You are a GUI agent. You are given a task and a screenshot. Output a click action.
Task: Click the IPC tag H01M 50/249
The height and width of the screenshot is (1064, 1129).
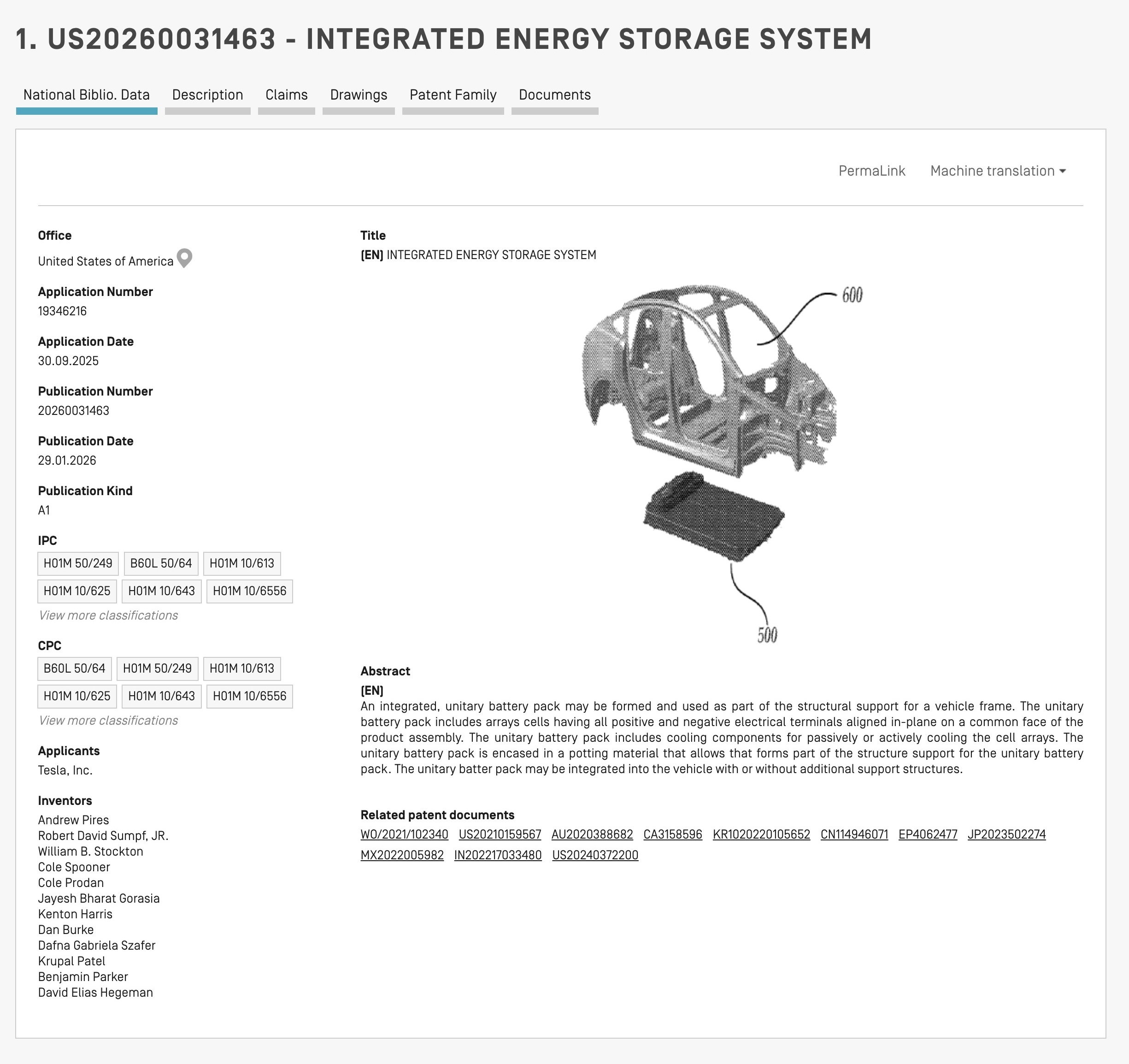(78, 563)
